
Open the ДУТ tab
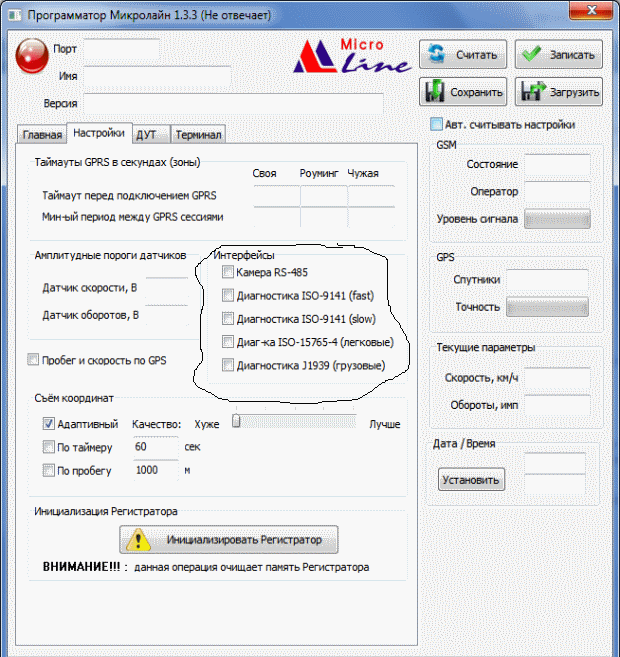pos(146,134)
